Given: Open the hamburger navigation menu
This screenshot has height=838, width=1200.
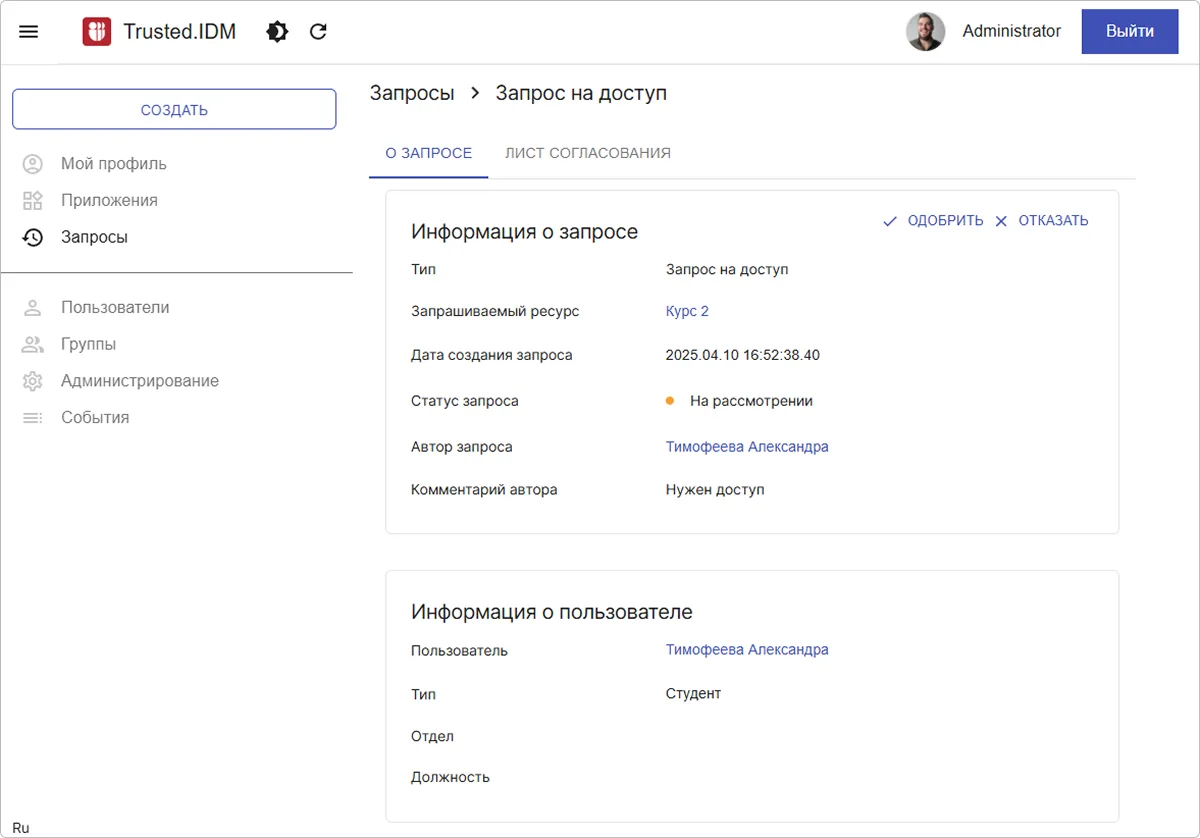Looking at the screenshot, I should 28,31.
